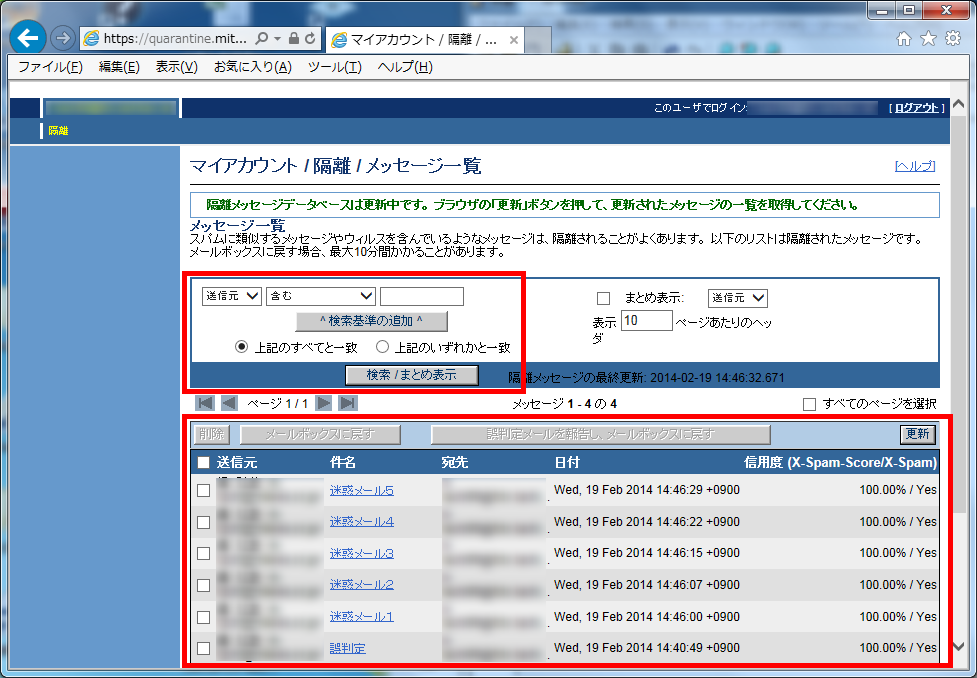Check the 誤判定 row checkbox

203,648
